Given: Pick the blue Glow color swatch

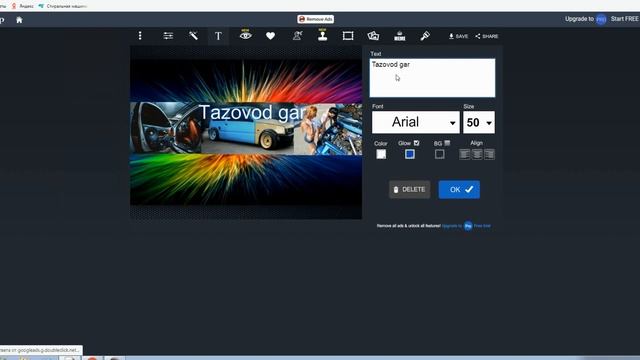Looking at the screenshot, I should click(x=410, y=154).
